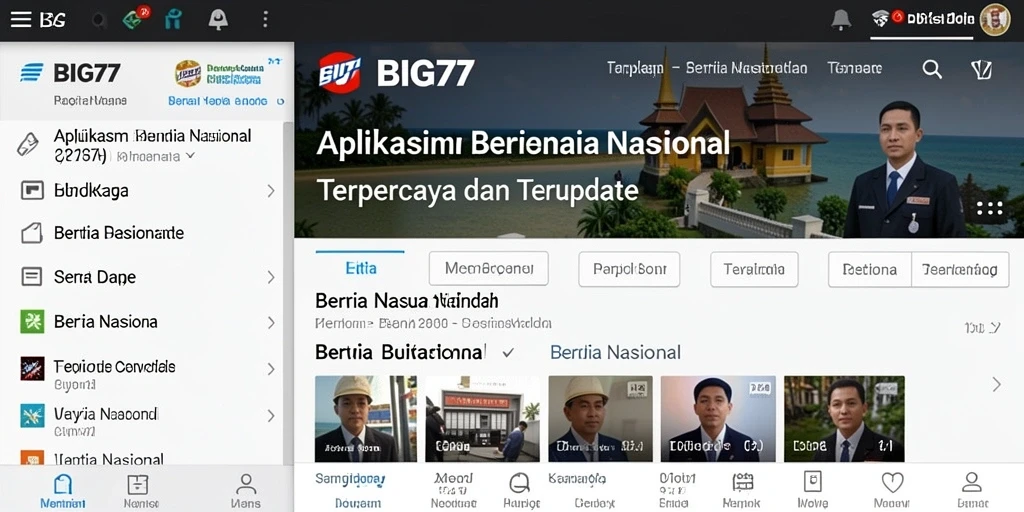Click the teal gift icon in top bar
This screenshot has width=1024, height=512.
173,19
